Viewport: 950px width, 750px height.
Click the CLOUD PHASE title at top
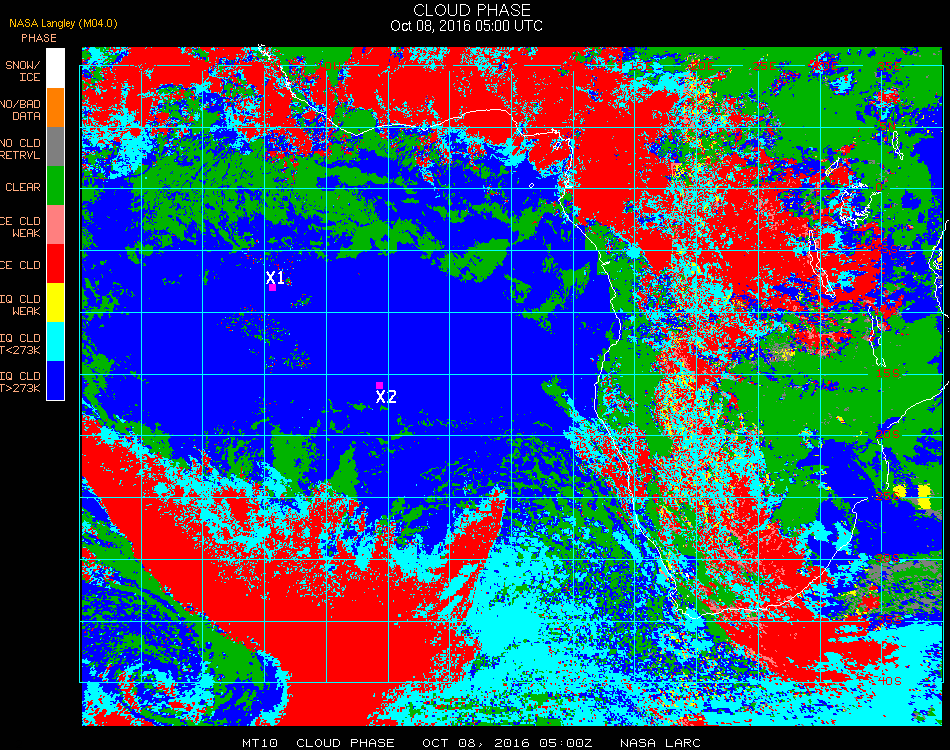(x=472, y=10)
